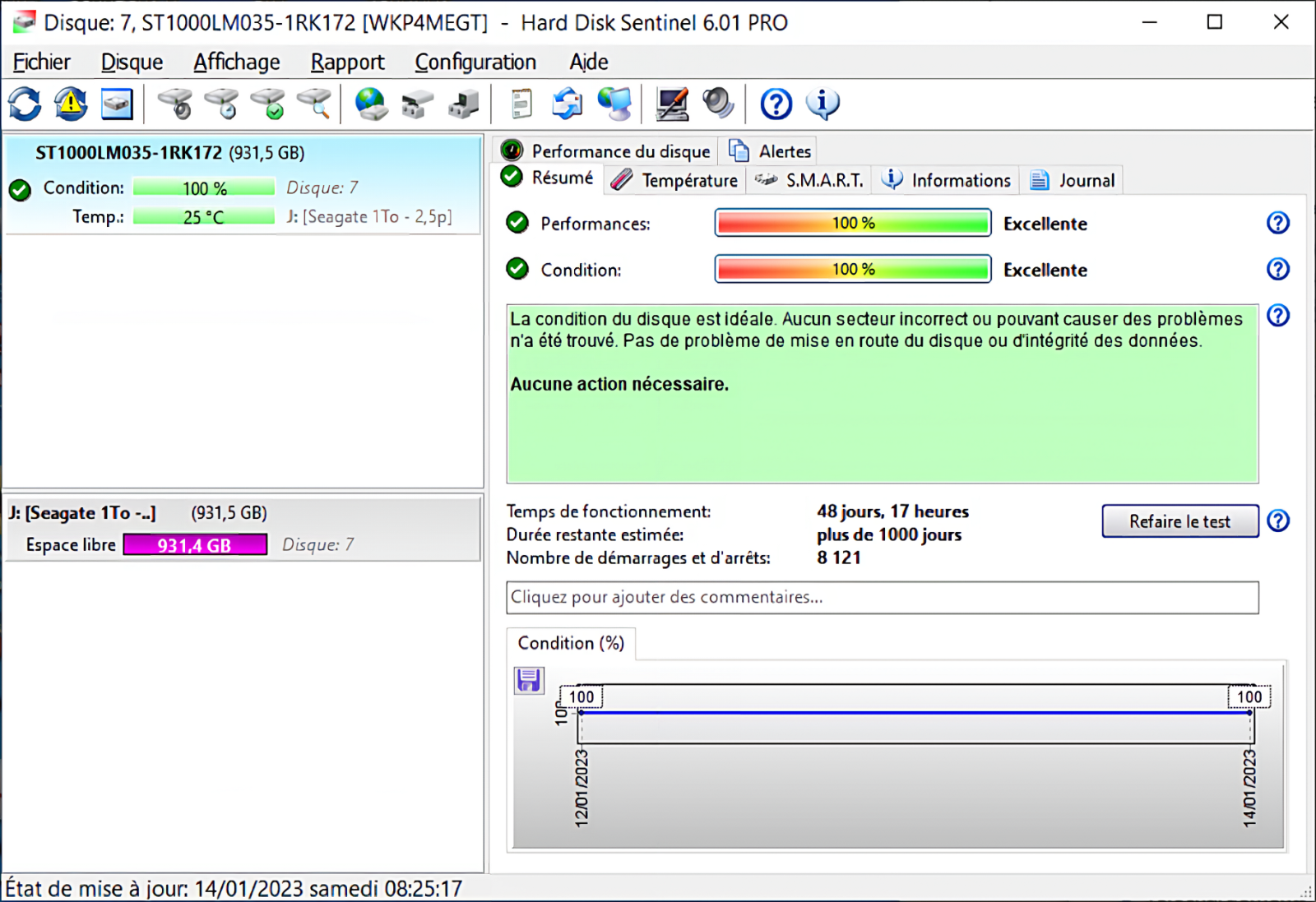Screen dimensions: 1316x902
Task: Click the disk with clock test icon
Action: (x=221, y=104)
